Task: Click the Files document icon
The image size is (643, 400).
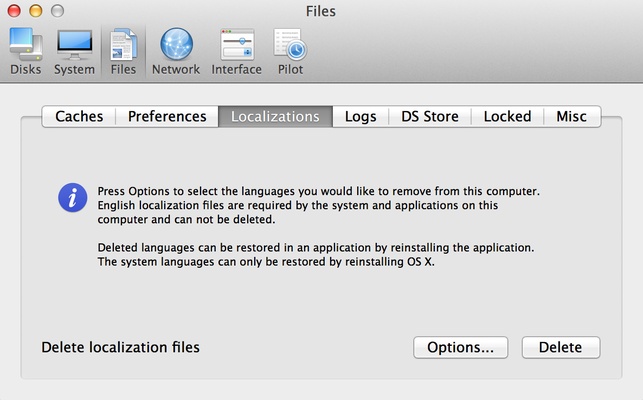Action: pos(123,50)
